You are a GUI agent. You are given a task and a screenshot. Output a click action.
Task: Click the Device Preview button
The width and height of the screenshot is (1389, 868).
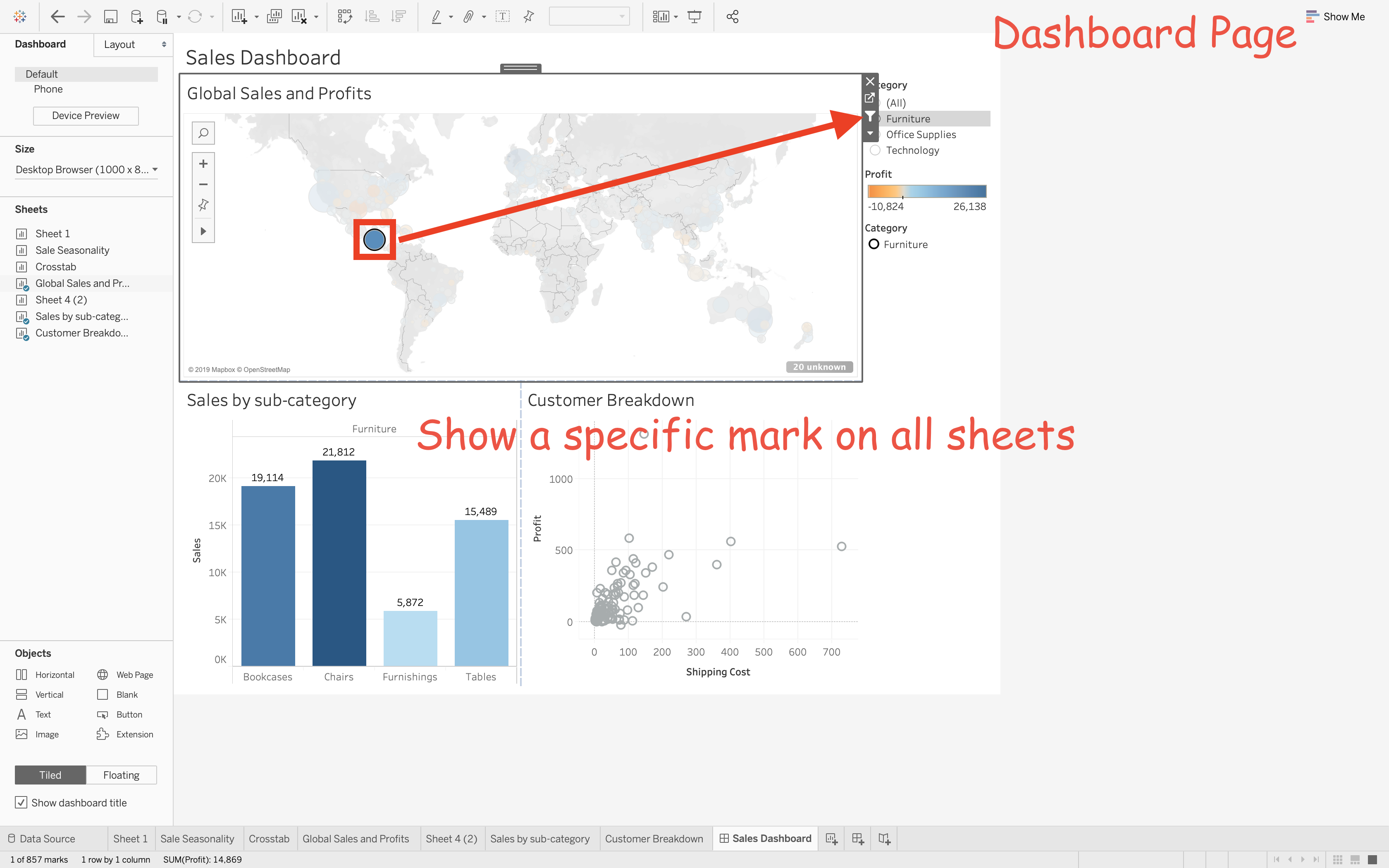click(x=86, y=115)
